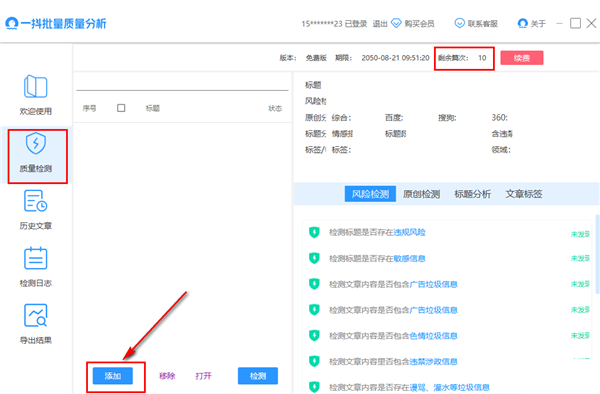Click shield icon beside 检测标题是否存在违规风险

314,232
